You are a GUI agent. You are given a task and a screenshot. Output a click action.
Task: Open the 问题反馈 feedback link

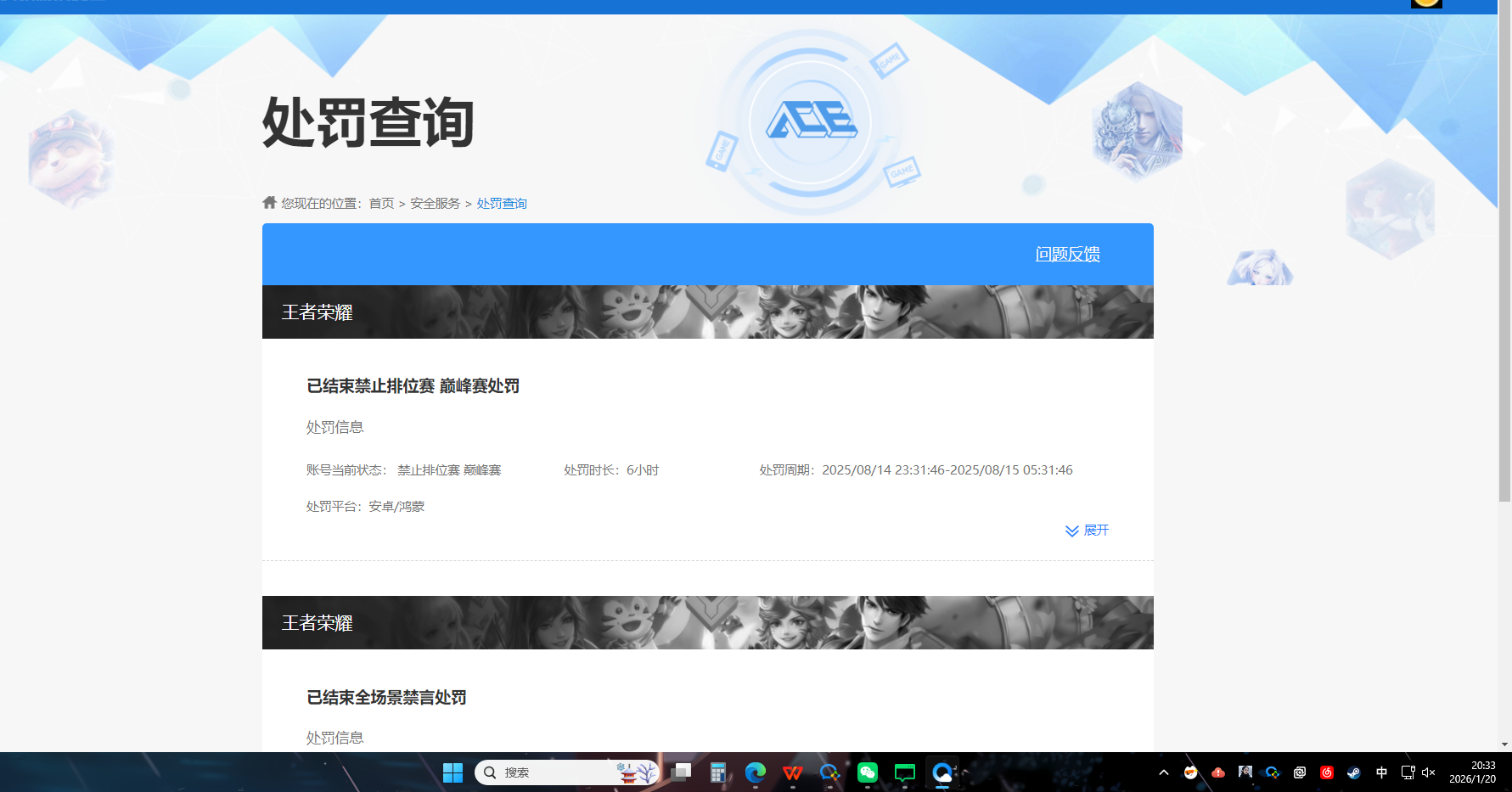1066,254
